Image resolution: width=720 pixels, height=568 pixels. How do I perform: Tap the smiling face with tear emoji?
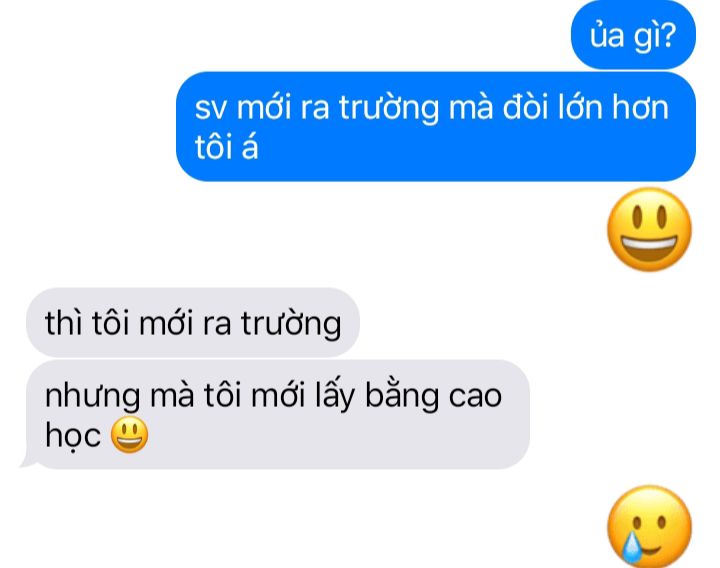pos(649,526)
